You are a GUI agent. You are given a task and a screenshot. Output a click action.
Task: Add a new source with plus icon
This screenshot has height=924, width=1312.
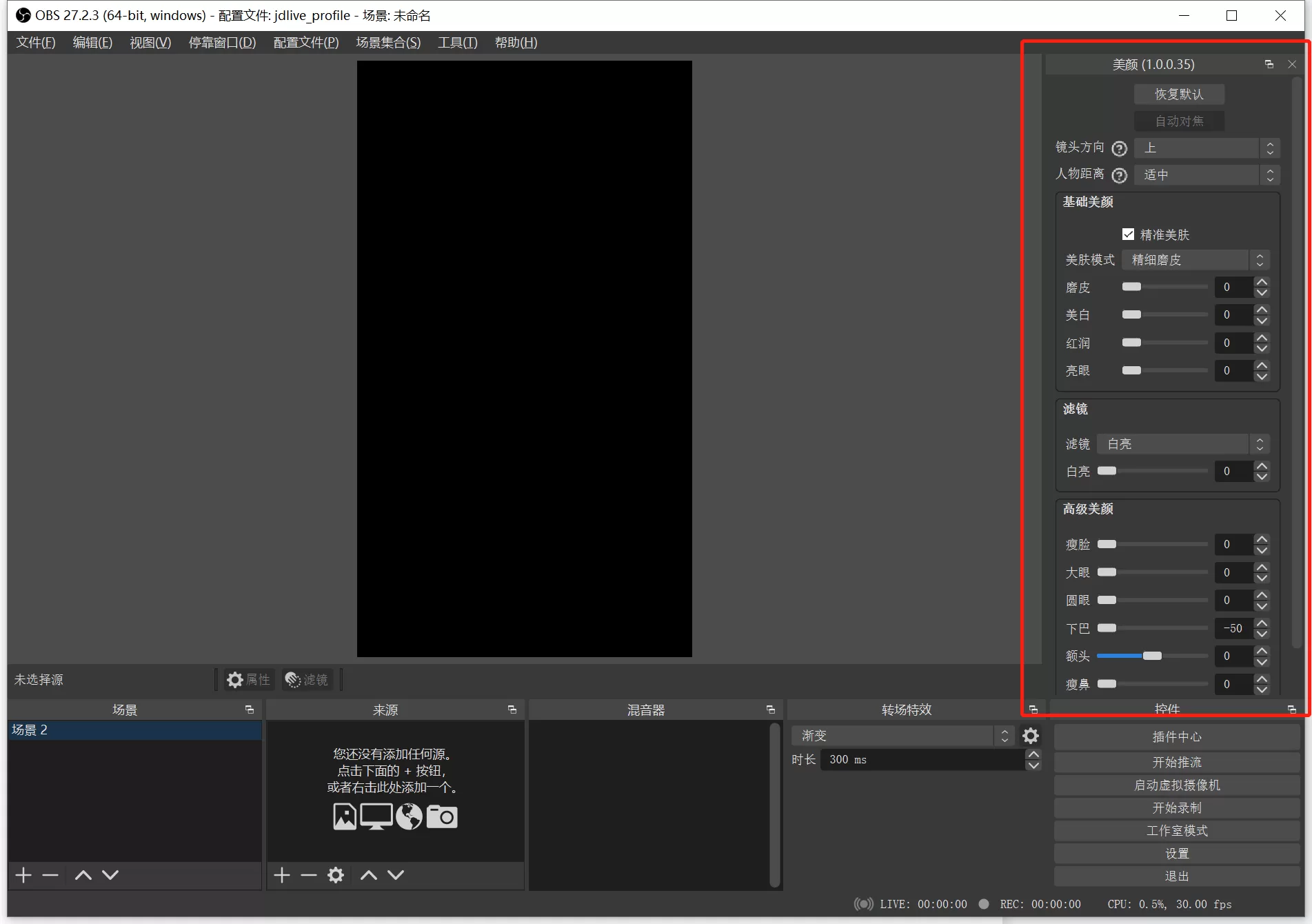(282, 875)
